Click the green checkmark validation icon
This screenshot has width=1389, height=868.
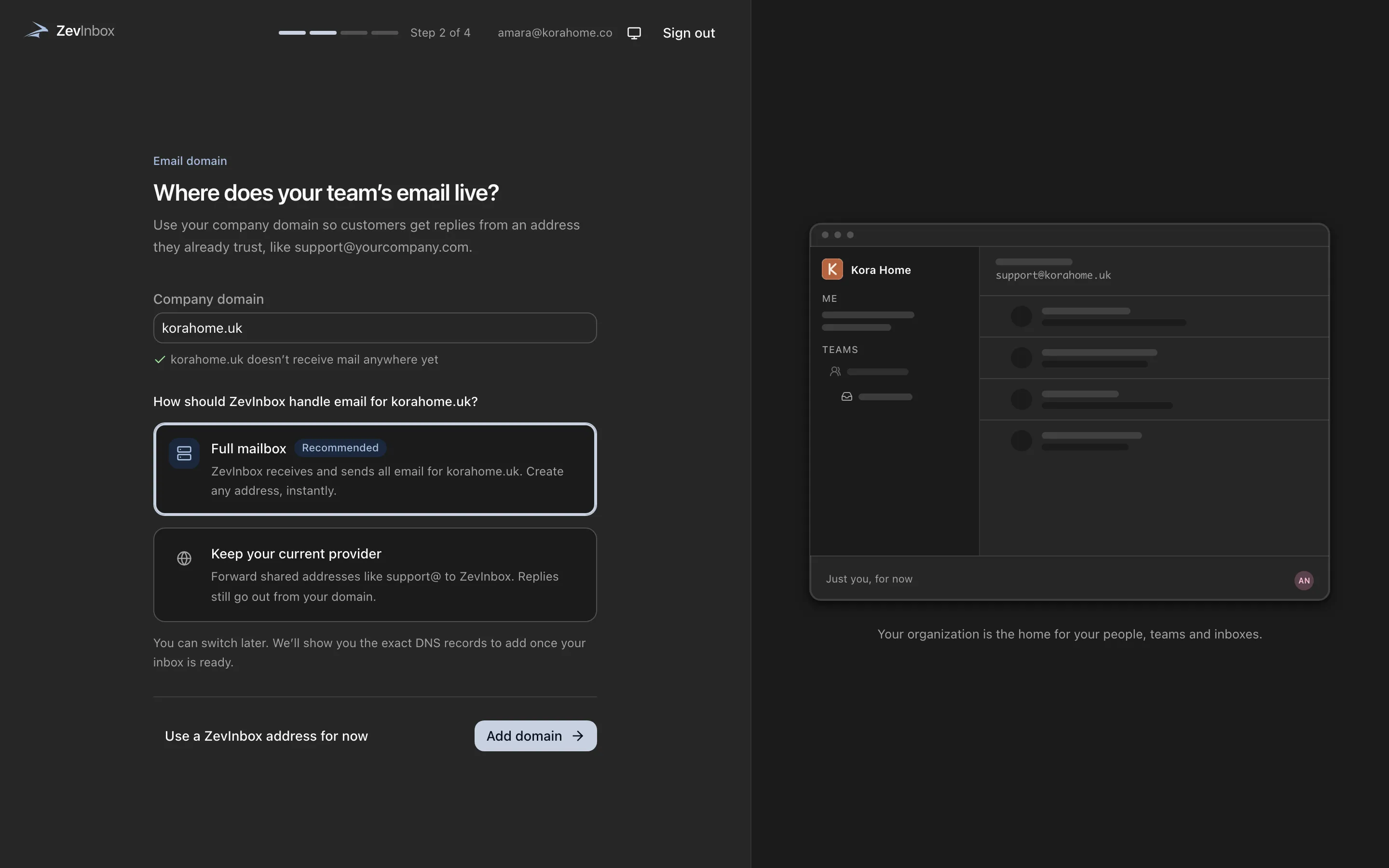(160, 359)
